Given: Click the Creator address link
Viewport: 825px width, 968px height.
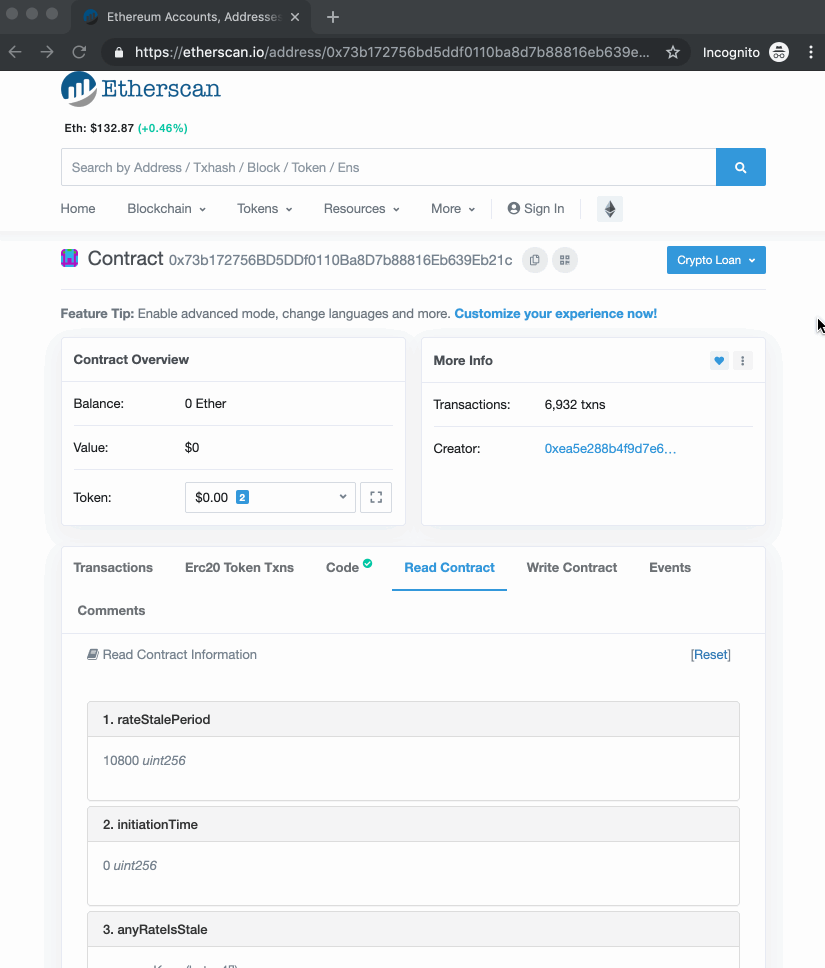Looking at the screenshot, I should point(610,449).
